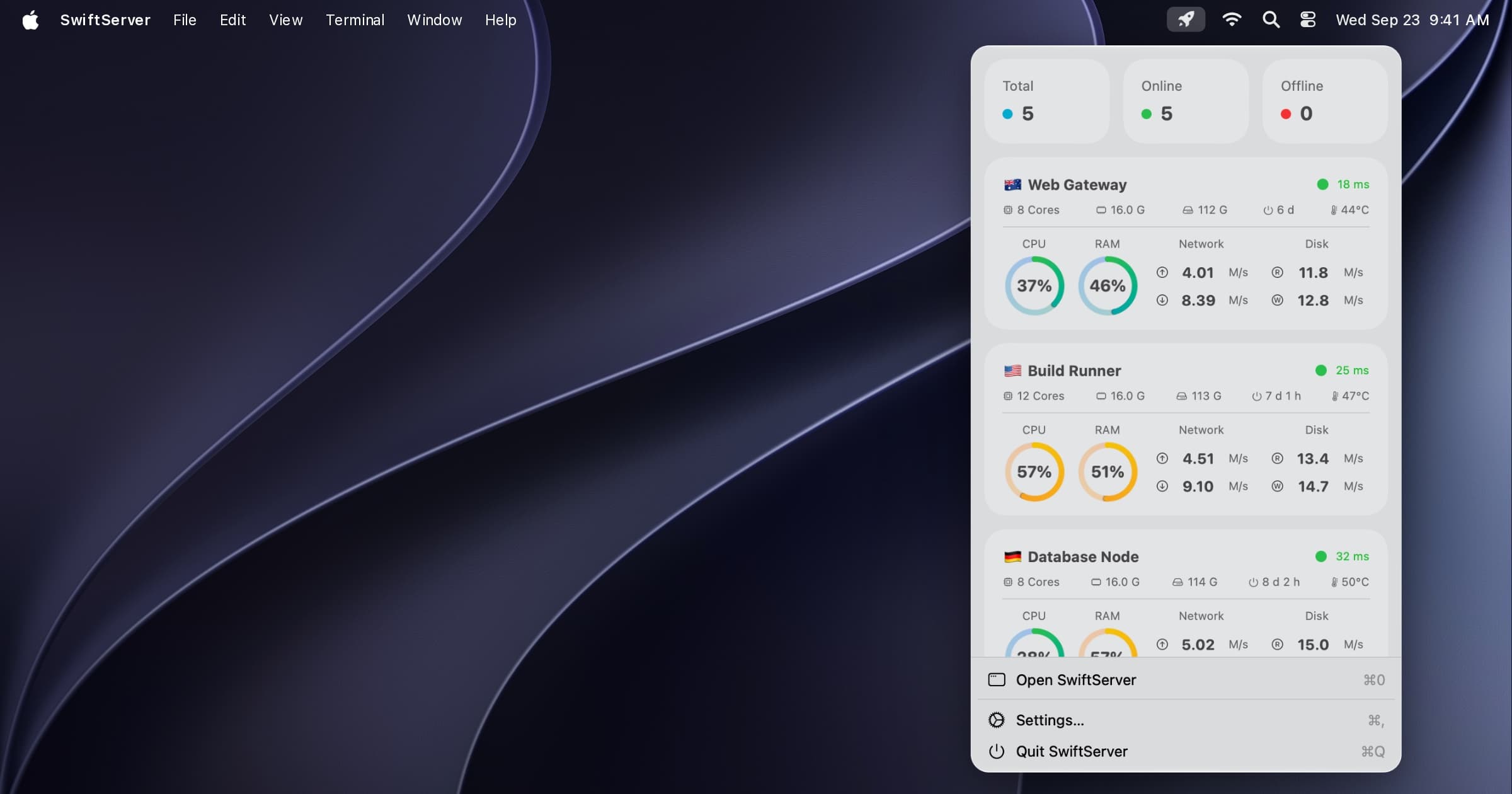Click the 18 ms latency value
The height and width of the screenshot is (794, 1512).
click(x=1353, y=184)
